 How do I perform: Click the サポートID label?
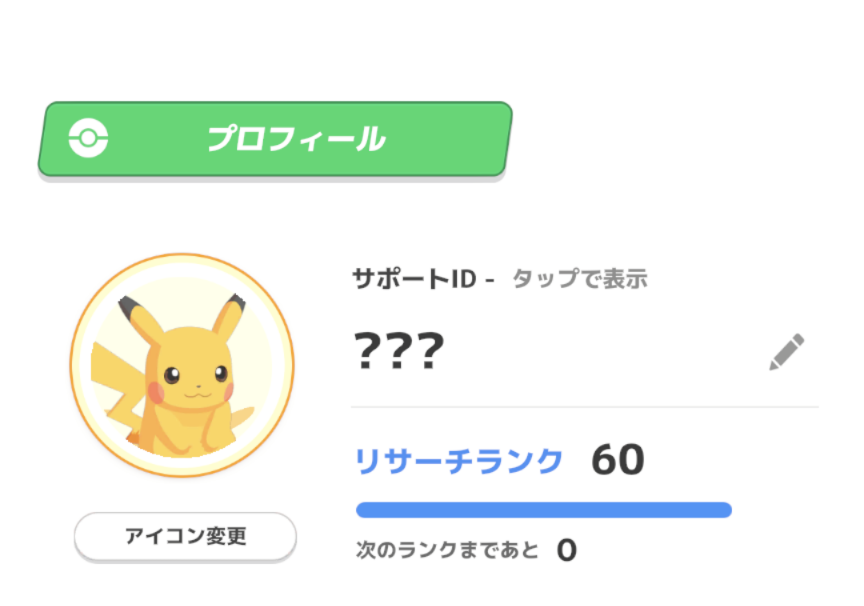(414, 279)
